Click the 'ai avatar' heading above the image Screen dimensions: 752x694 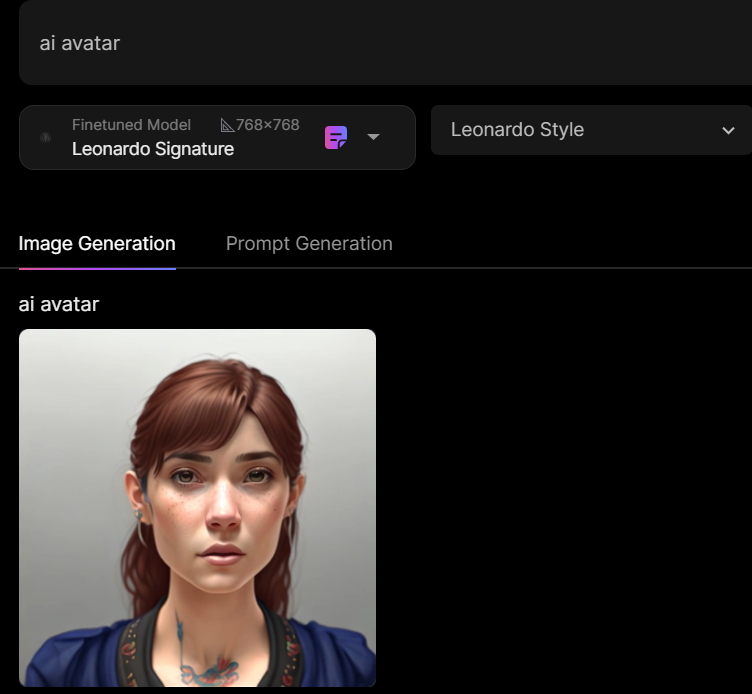click(x=59, y=304)
